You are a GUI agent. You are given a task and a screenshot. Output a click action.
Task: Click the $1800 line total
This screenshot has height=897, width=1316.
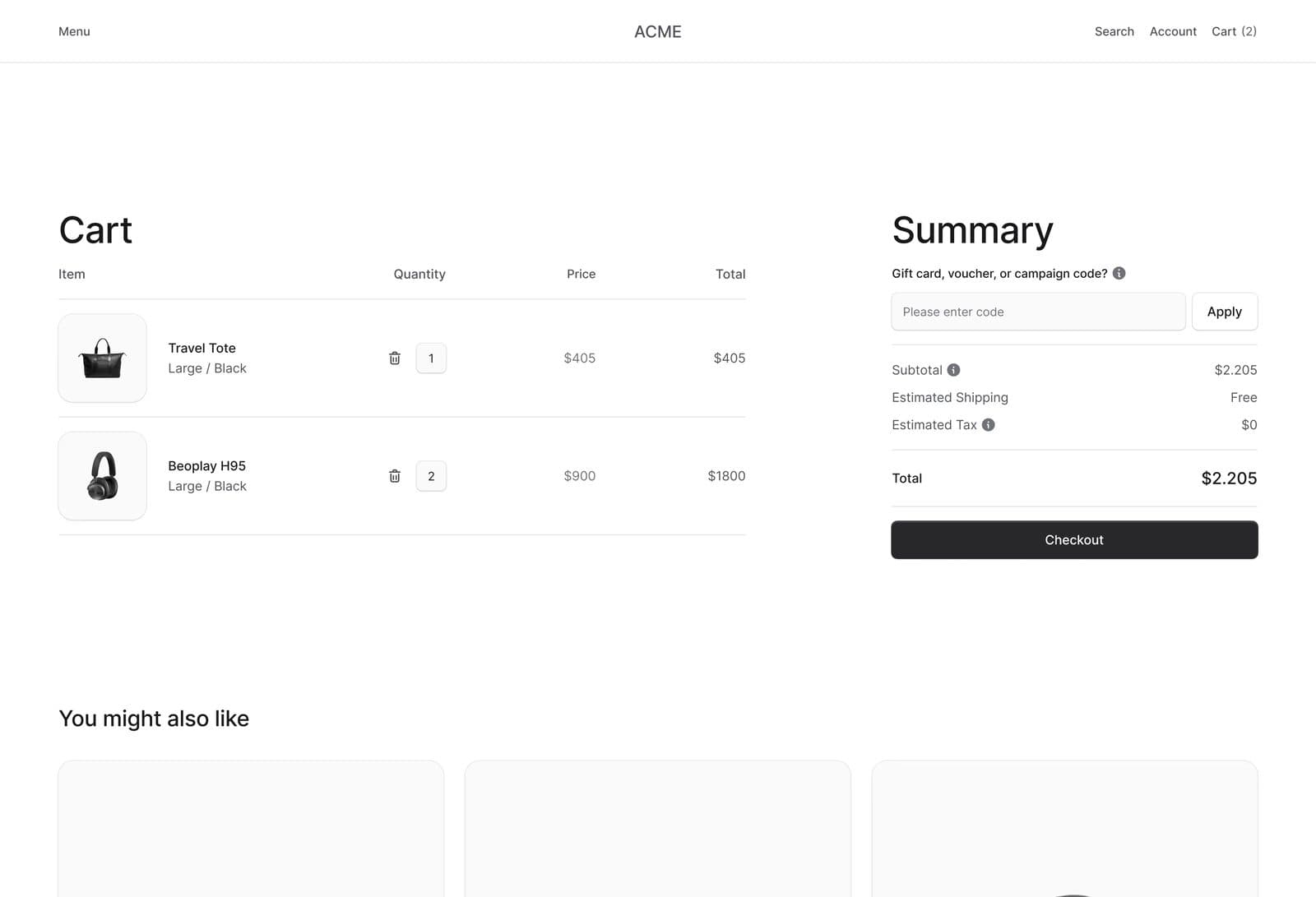[726, 476]
